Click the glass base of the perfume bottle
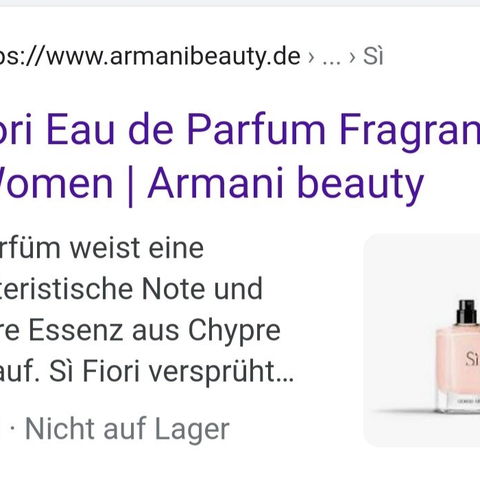Viewport: 480px width, 480px height. click(x=459, y=402)
